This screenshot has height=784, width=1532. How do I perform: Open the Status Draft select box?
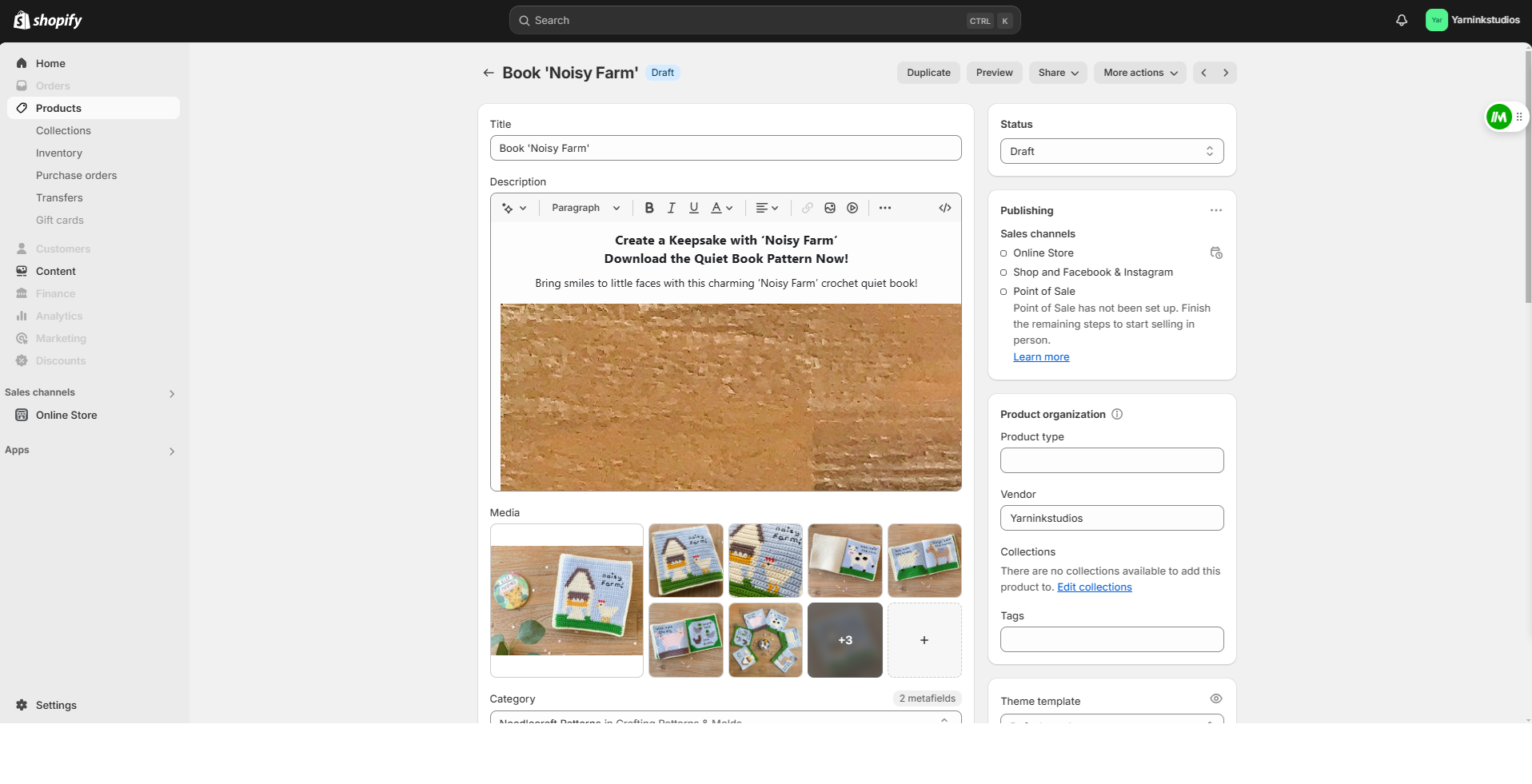tap(1111, 151)
